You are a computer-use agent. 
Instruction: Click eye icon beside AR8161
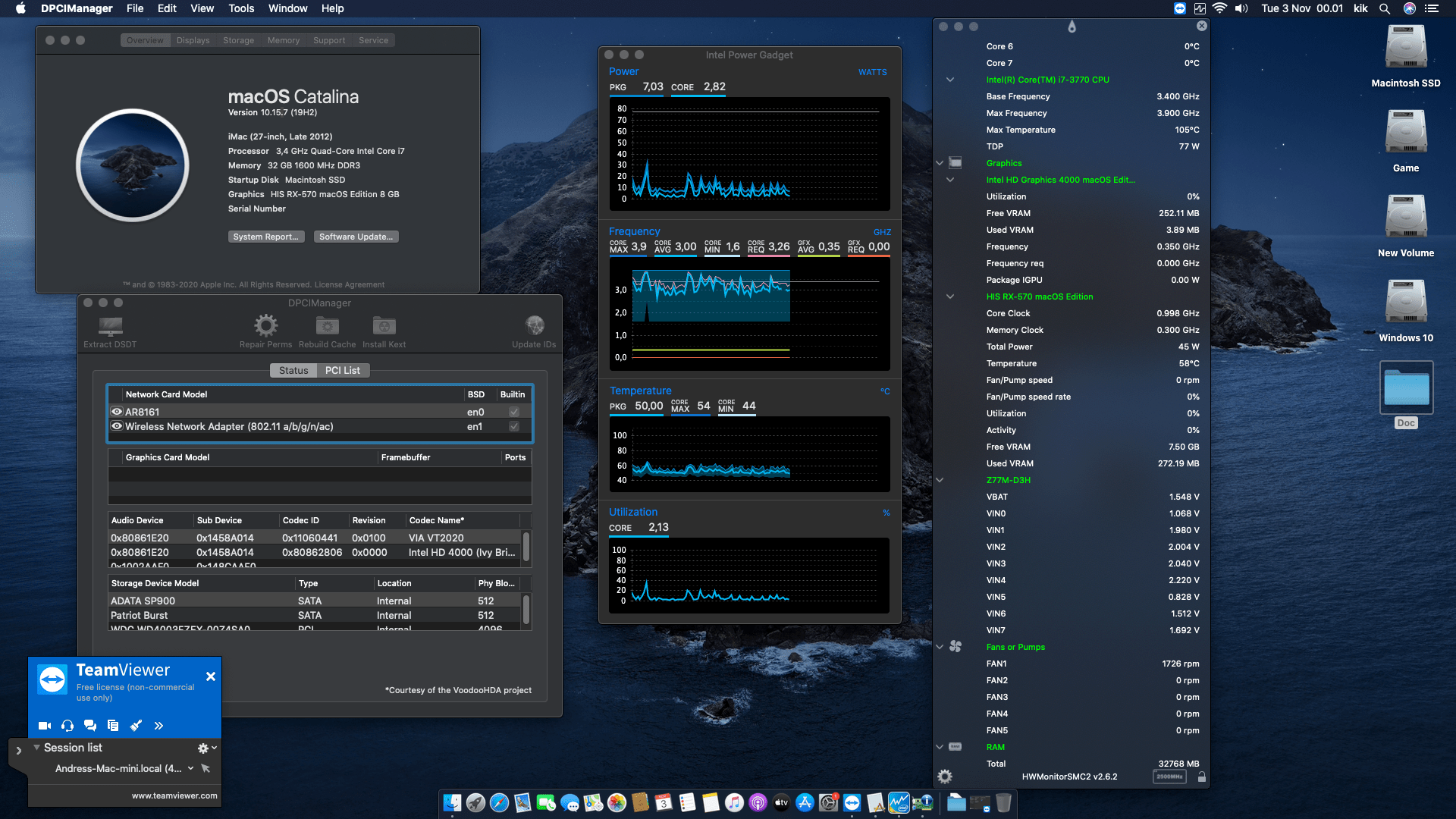coord(117,412)
